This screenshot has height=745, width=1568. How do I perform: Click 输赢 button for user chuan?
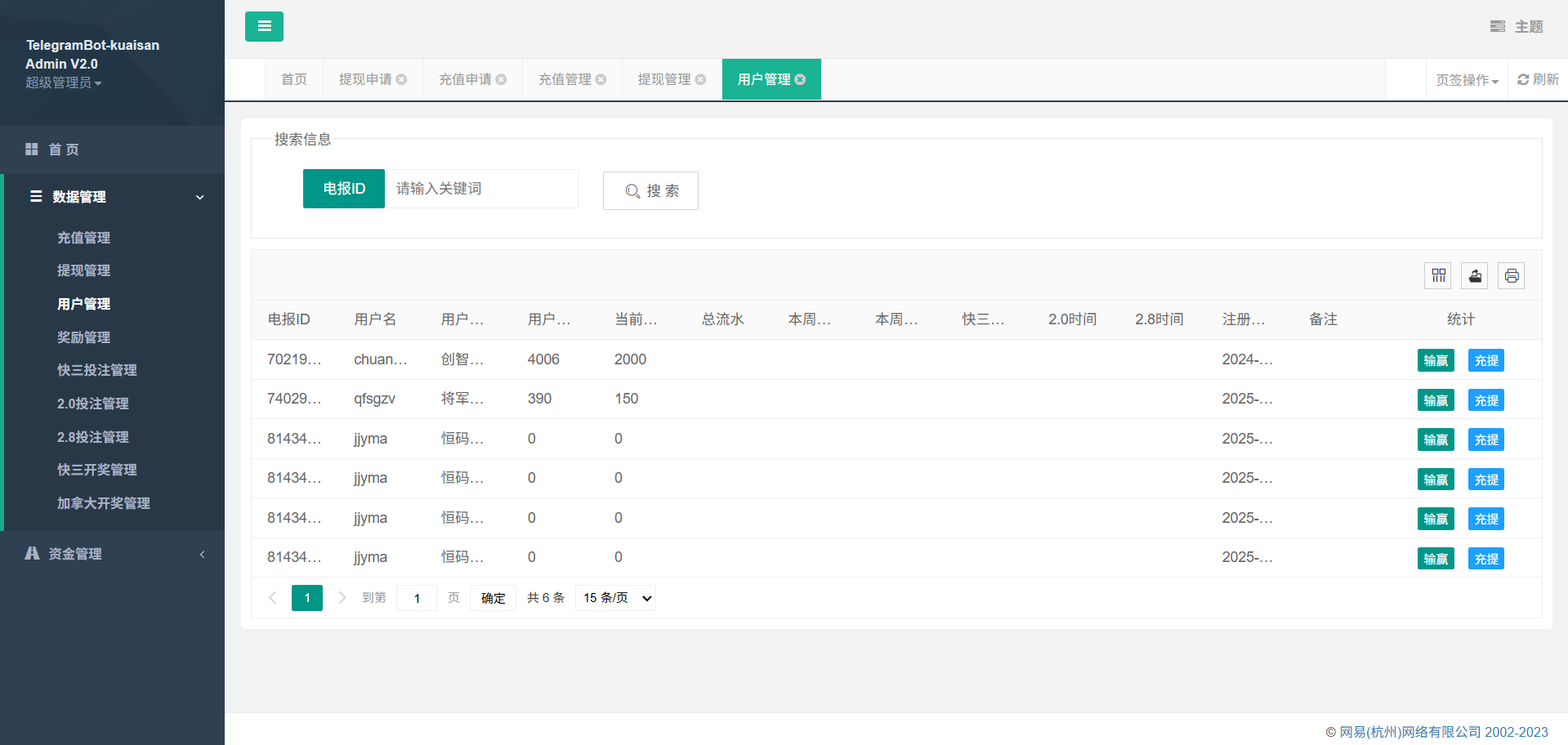pyautogui.click(x=1436, y=360)
